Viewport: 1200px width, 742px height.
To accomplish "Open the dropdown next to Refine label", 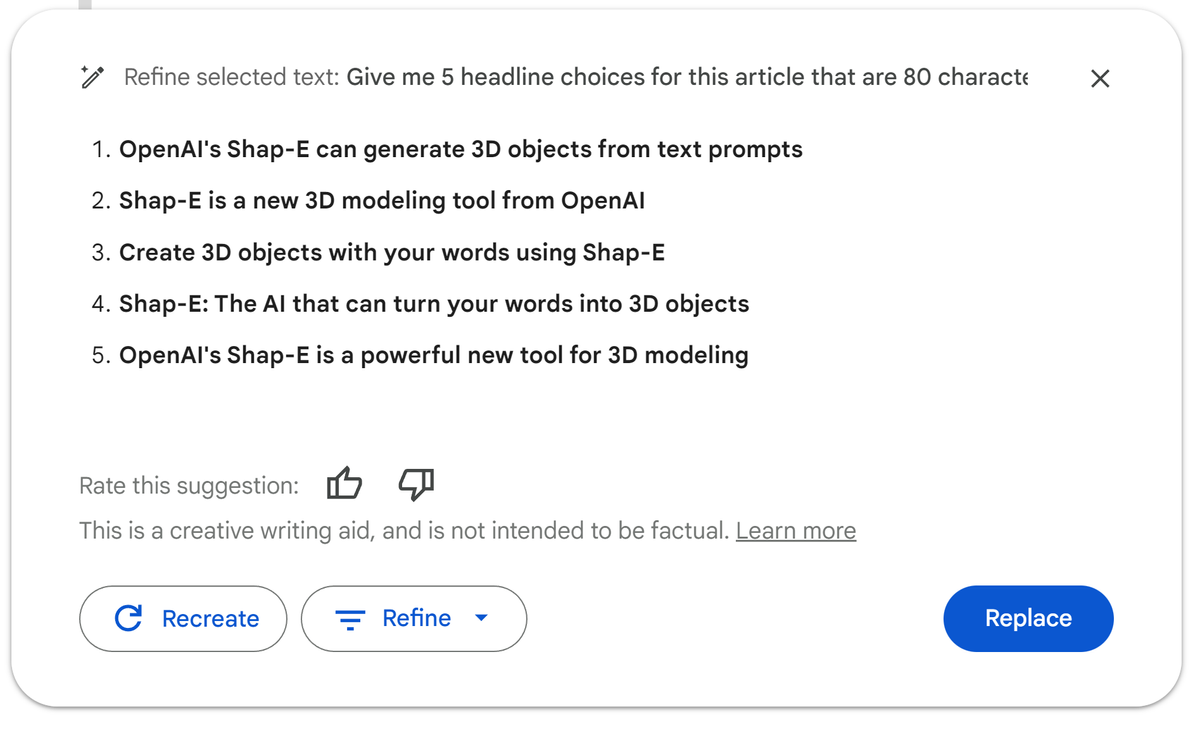I will 481,618.
